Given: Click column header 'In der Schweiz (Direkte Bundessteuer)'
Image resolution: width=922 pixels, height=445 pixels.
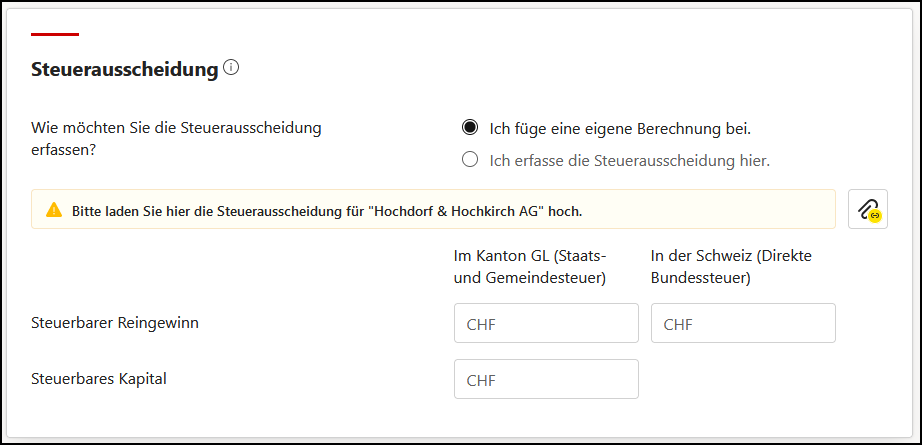Looking at the screenshot, I should [x=731, y=267].
